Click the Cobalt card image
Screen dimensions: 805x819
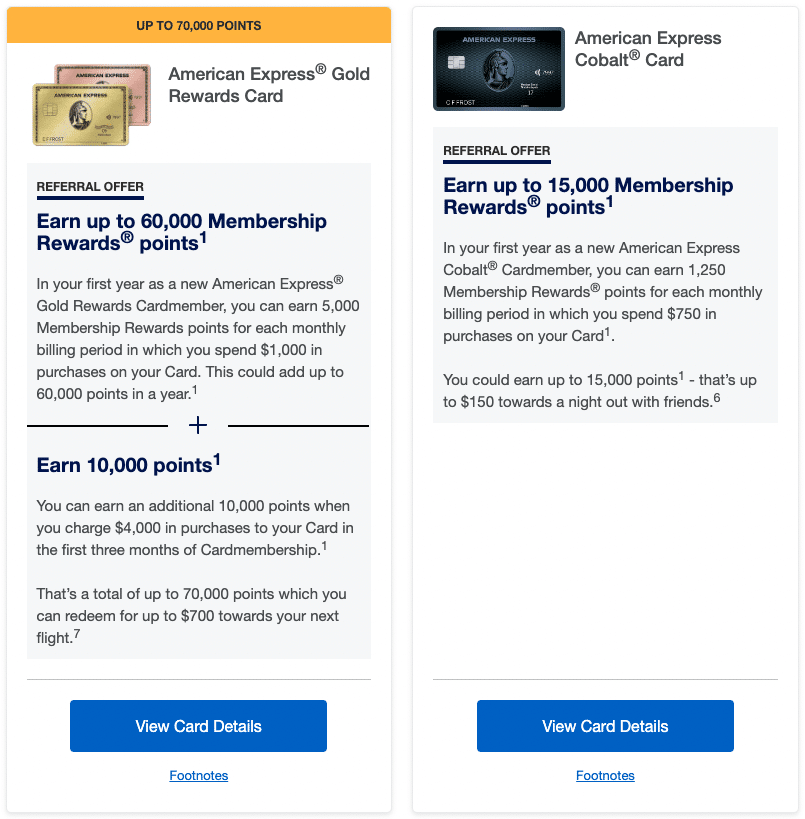(x=498, y=69)
